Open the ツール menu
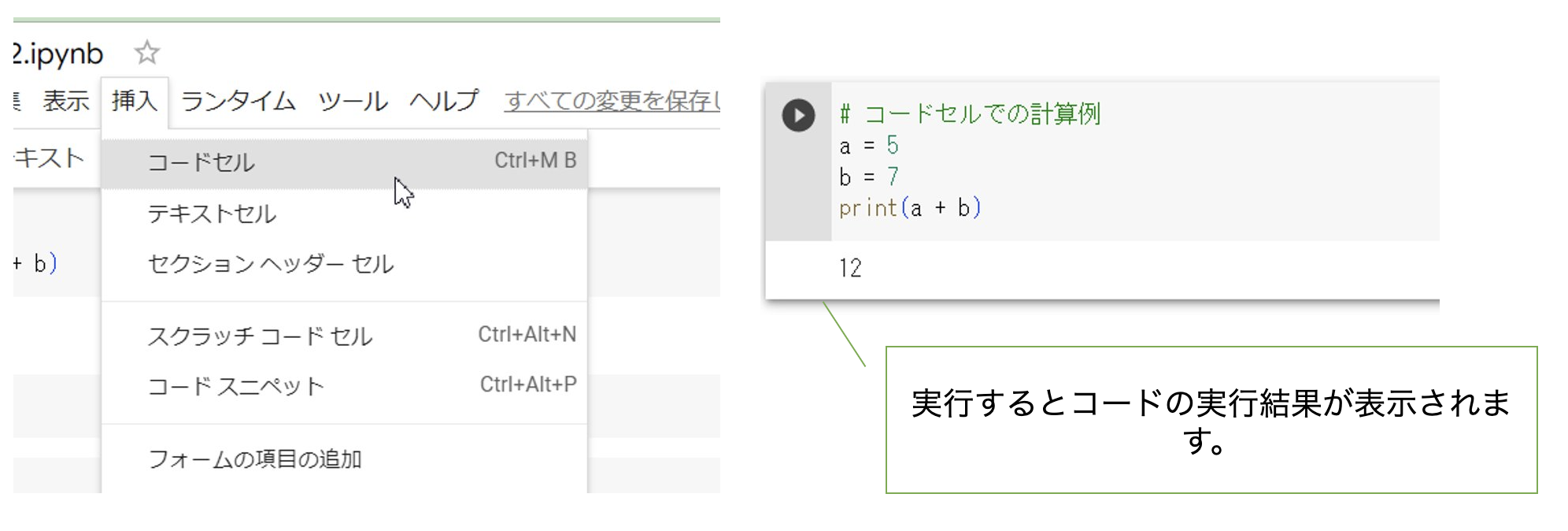This screenshot has height=531, width=1568. point(353,101)
